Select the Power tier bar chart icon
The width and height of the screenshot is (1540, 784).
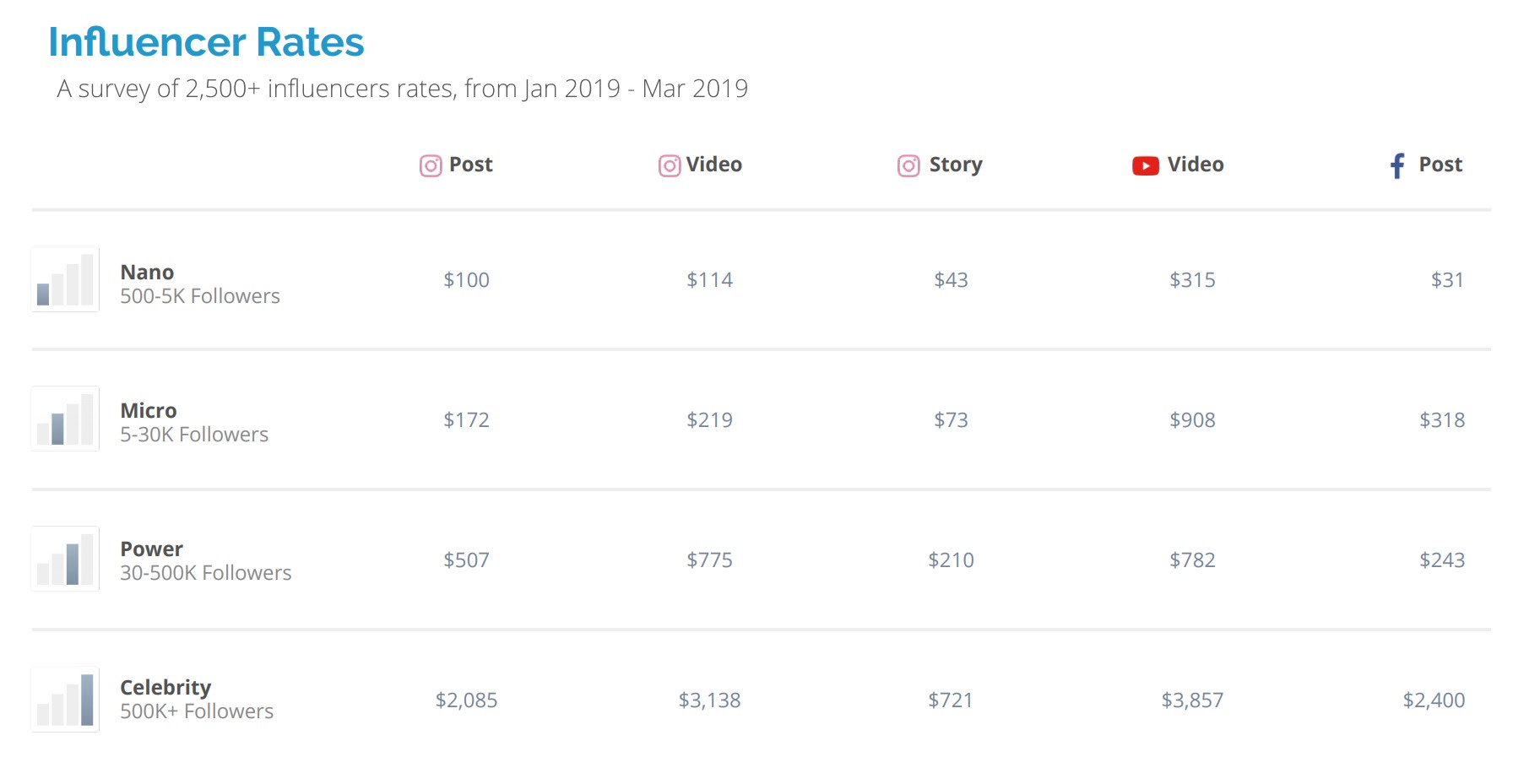(66, 559)
